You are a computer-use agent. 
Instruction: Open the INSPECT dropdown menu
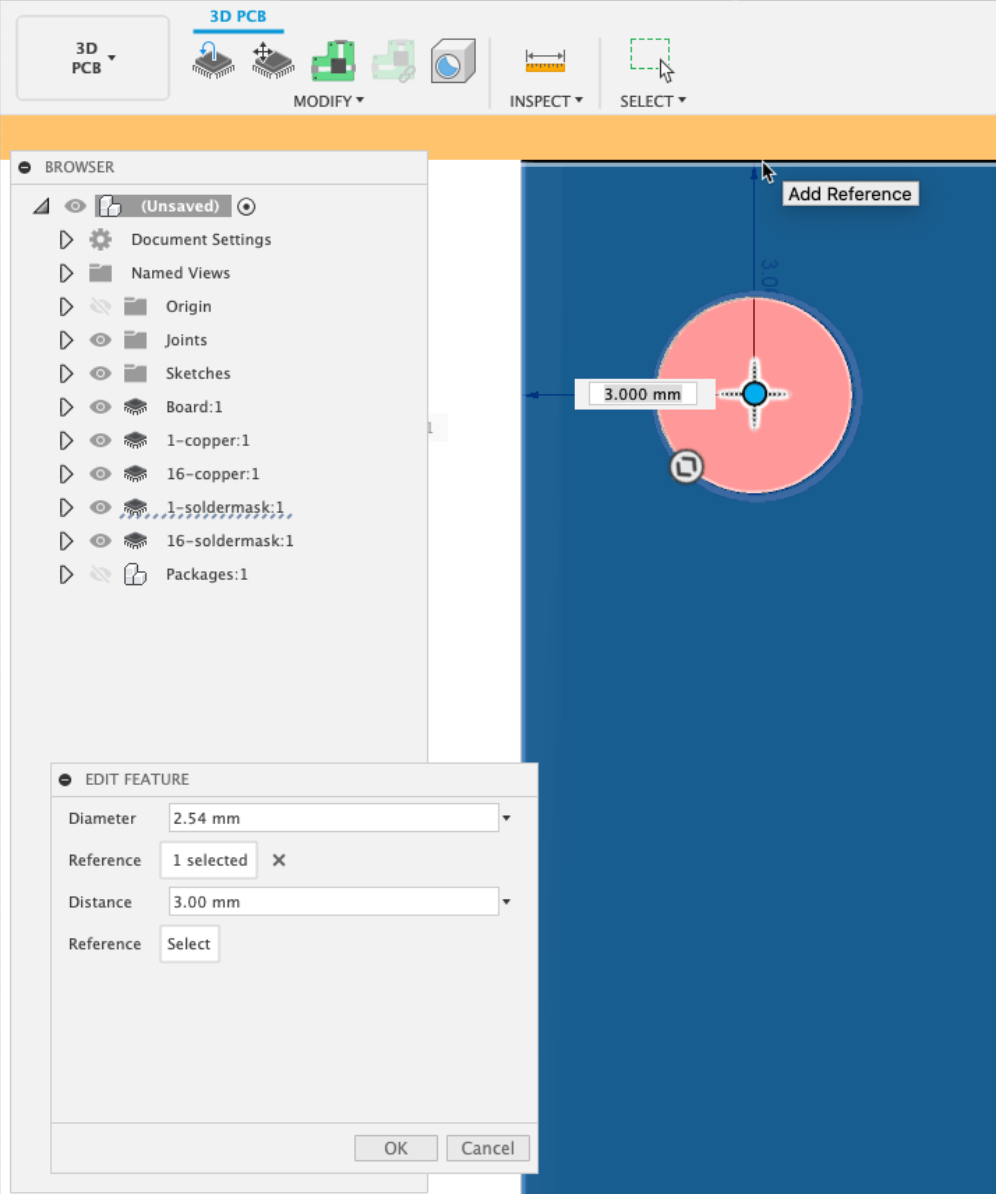click(x=546, y=101)
